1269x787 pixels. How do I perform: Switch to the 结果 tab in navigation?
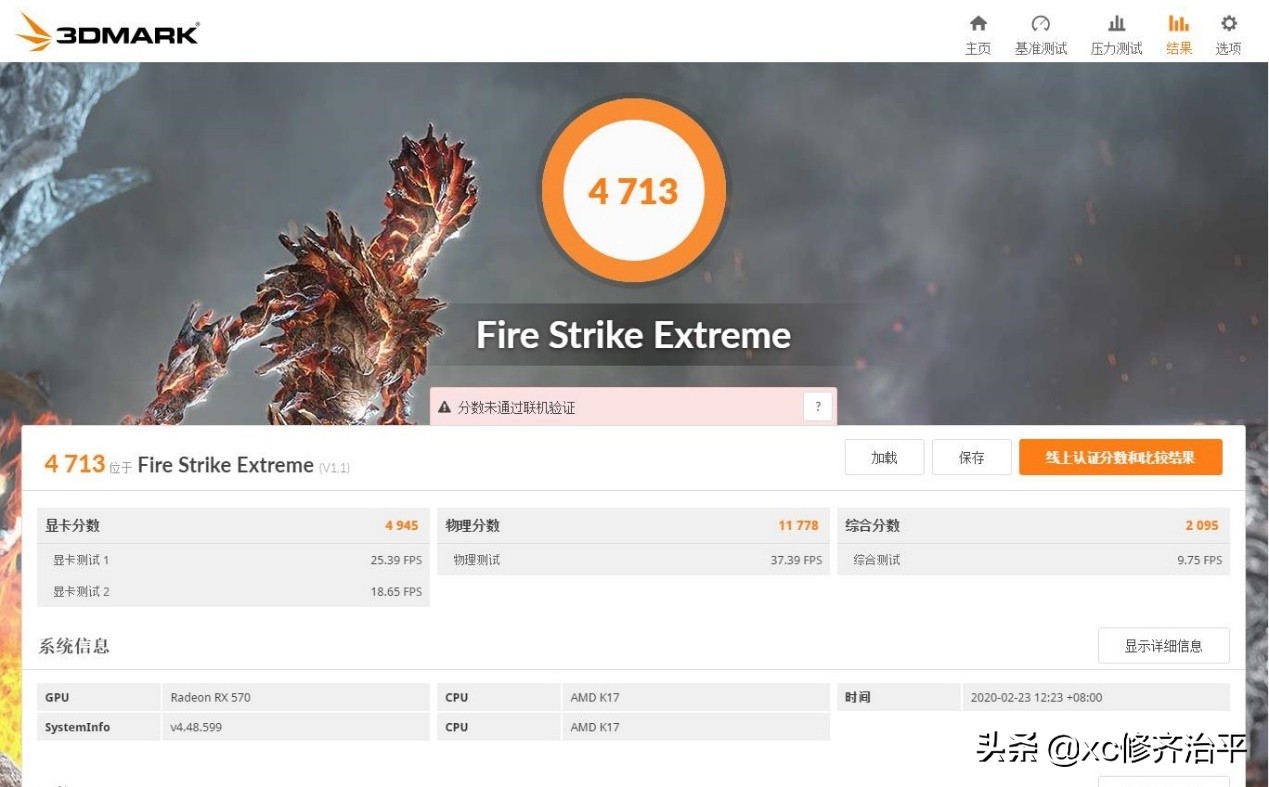[1178, 32]
